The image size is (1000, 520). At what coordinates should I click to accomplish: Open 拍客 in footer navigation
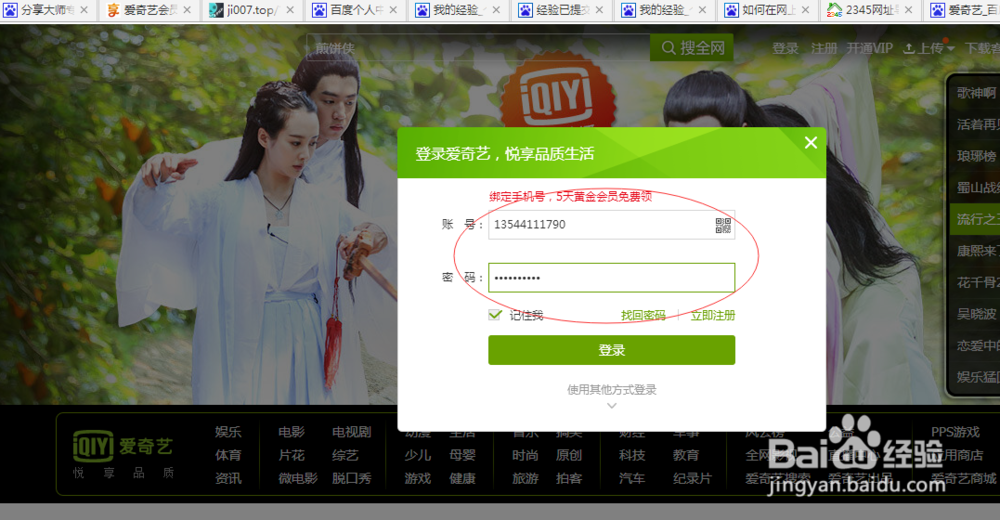coord(569,478)
